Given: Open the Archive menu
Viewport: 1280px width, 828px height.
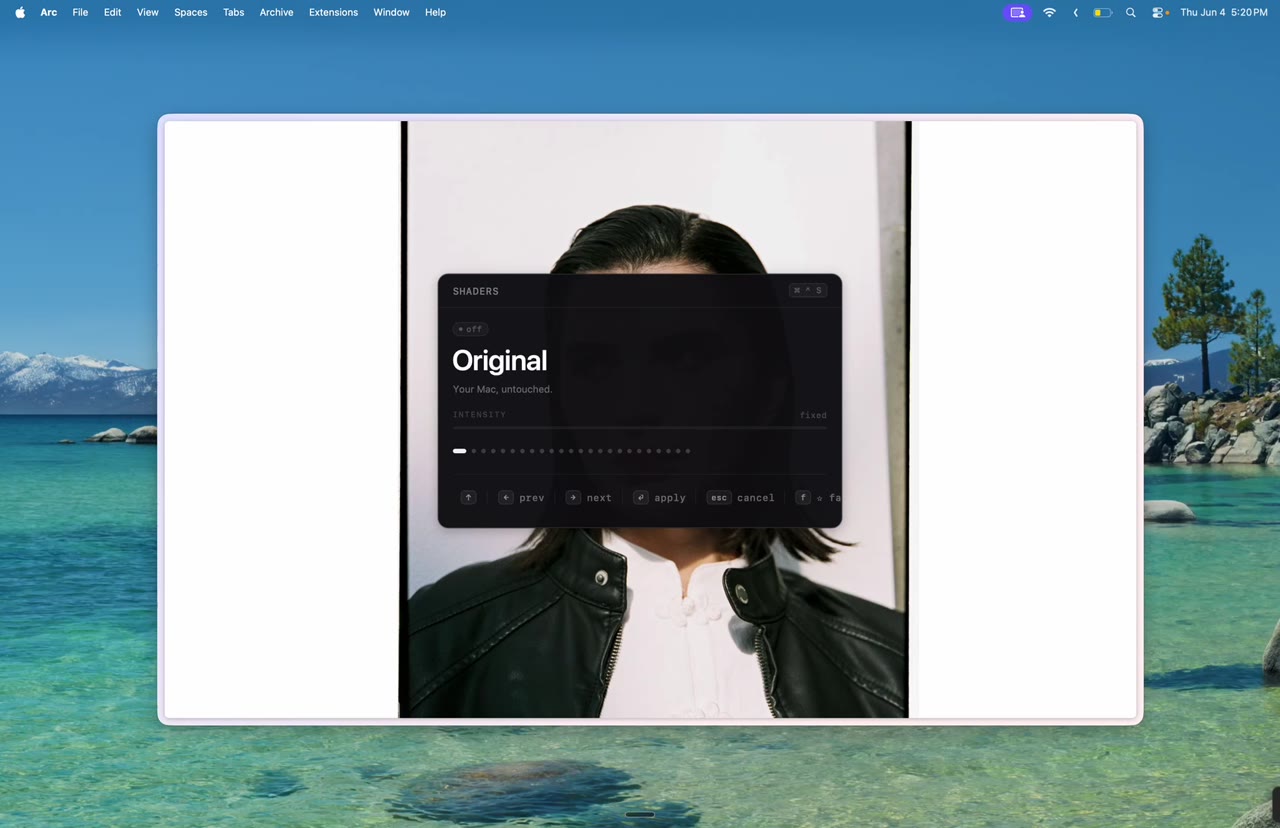Looking at the screenshot, I should pos(276,12).
